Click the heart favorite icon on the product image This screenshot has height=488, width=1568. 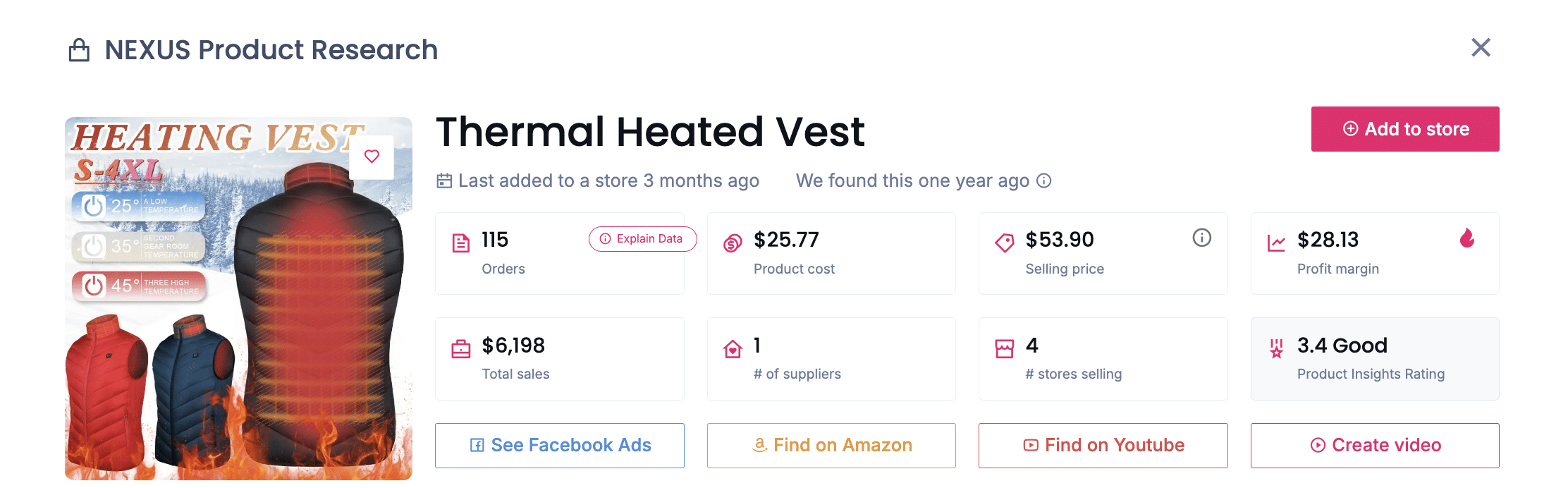(372, 157)
